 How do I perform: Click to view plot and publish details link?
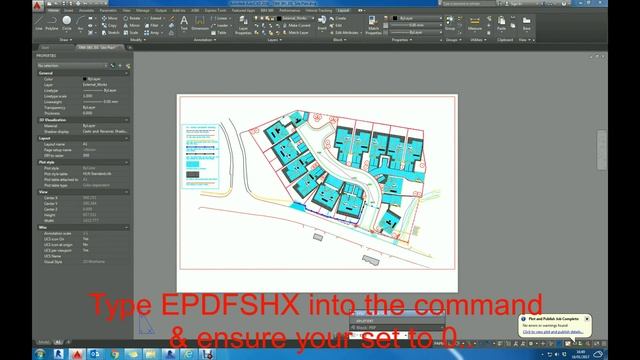[553, 332]
